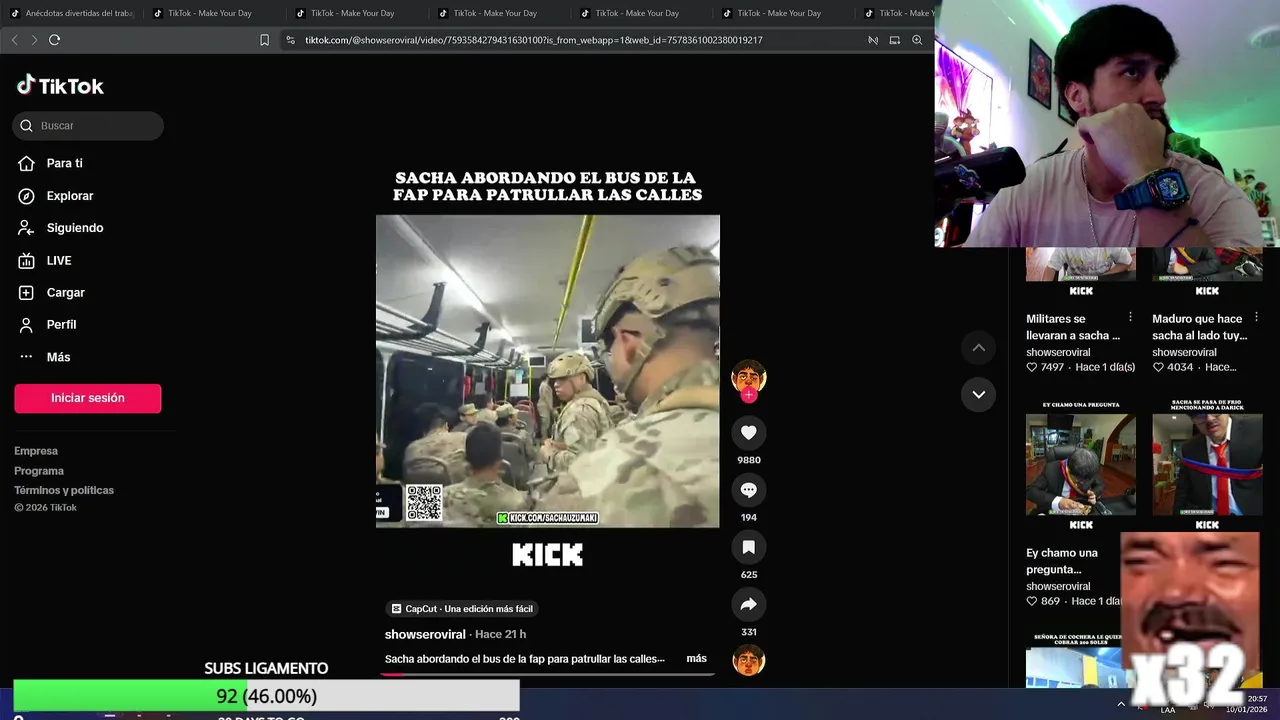This screenshot has height=720, width=1280.
Task: Open options for Militares se llevaran video
Action: coord(1130,317)
